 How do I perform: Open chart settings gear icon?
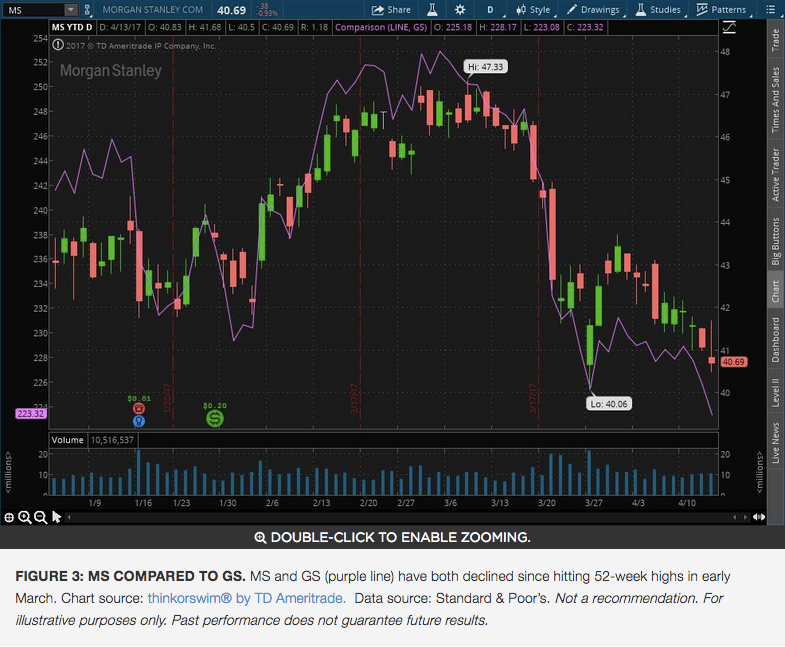click(x=460, y=10)
